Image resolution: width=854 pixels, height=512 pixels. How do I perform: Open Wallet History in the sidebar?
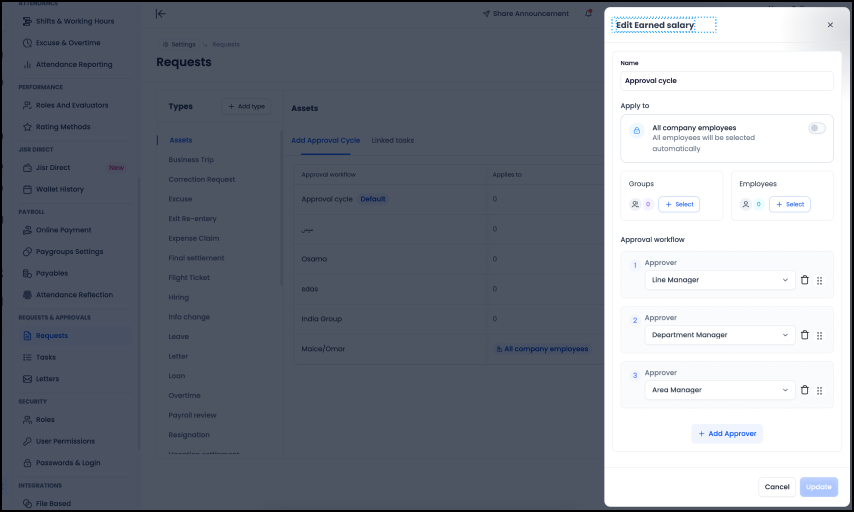tap(59, 189)
